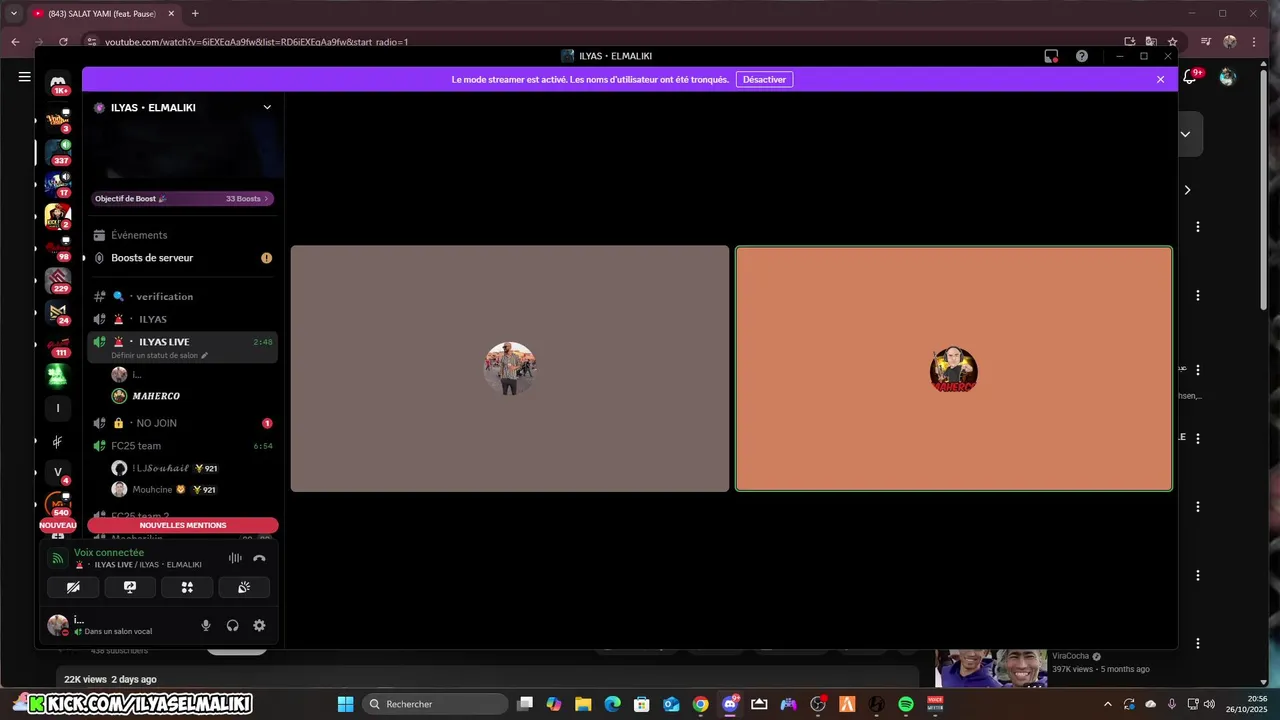Open Discord user settings gear

(259, 625)
